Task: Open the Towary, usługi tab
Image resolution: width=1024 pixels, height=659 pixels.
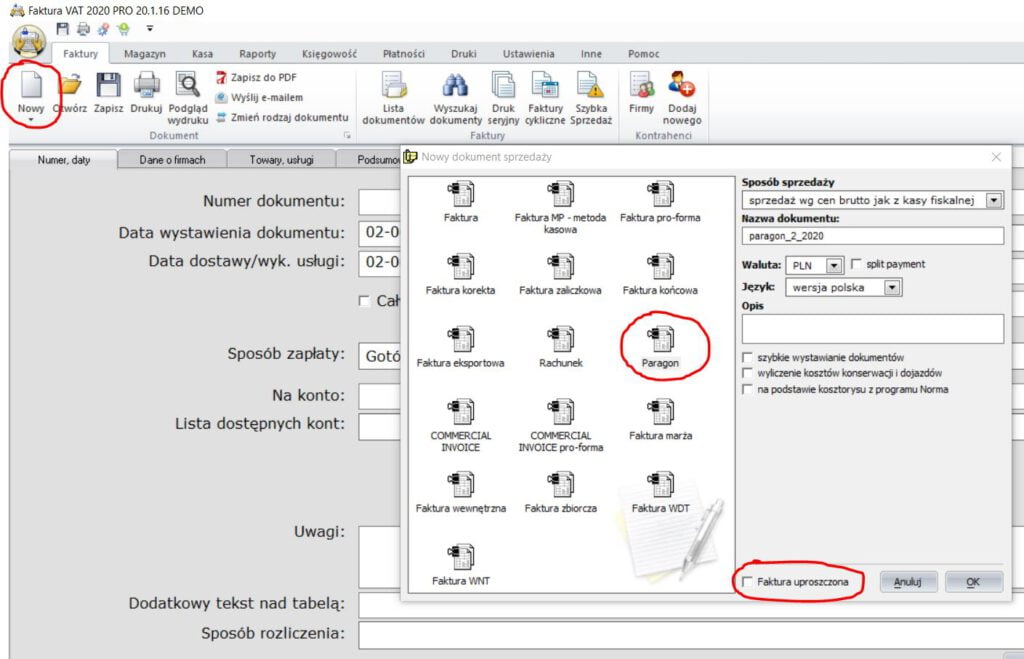Action: (279, 159)
